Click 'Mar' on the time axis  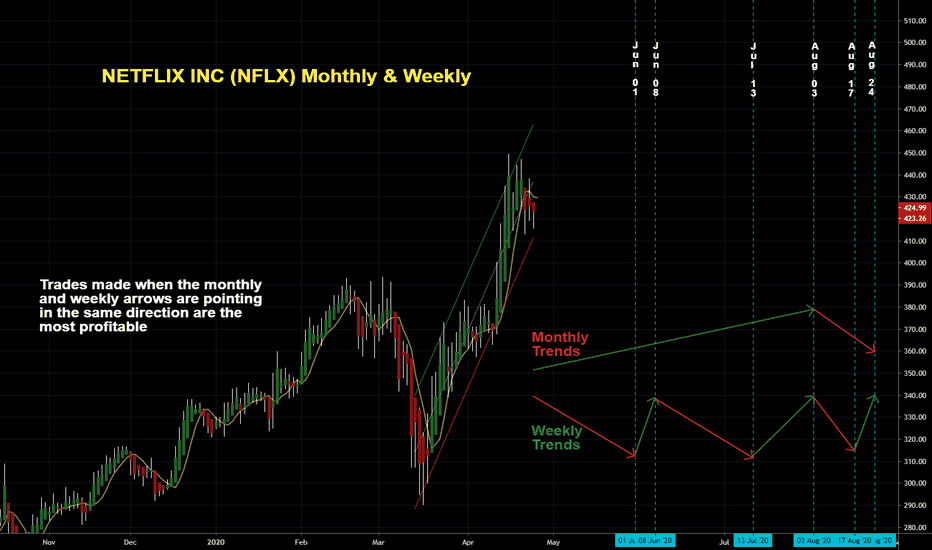pos(378,542)
